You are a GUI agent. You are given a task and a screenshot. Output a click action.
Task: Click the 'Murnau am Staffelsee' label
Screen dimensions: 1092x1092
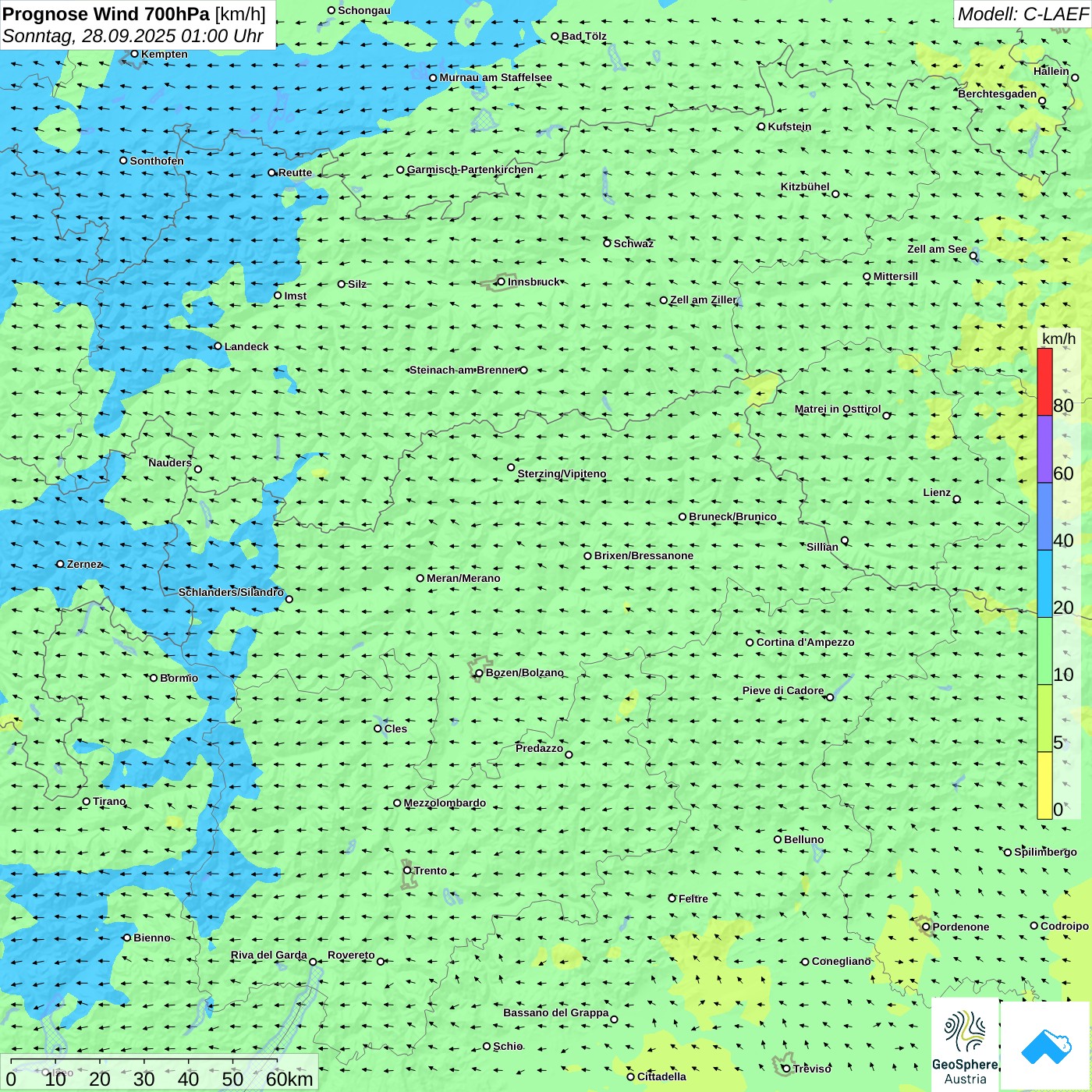pyautogui.click(x=495, y=77)
